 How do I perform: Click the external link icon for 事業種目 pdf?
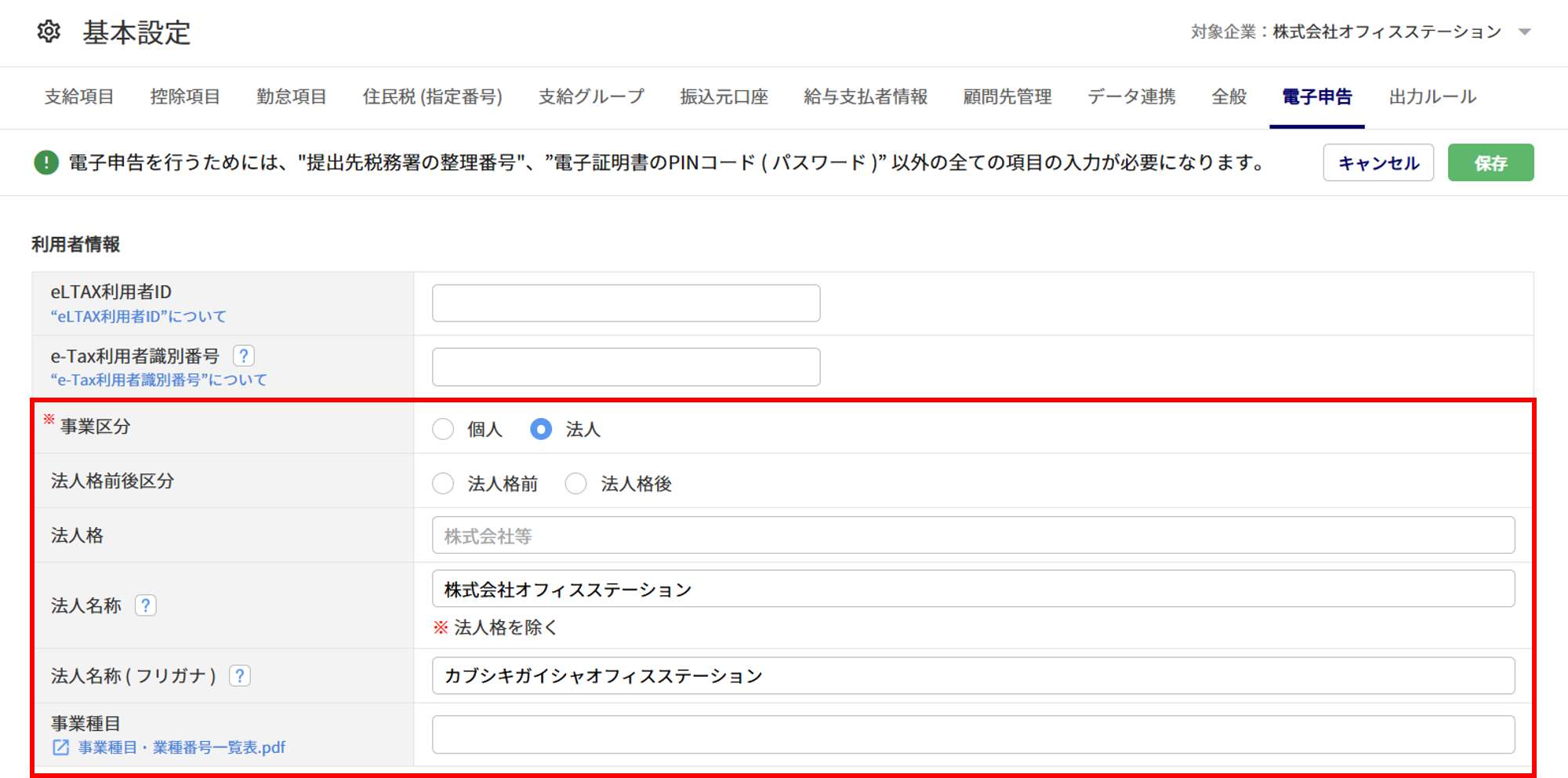tap(60, 747)
